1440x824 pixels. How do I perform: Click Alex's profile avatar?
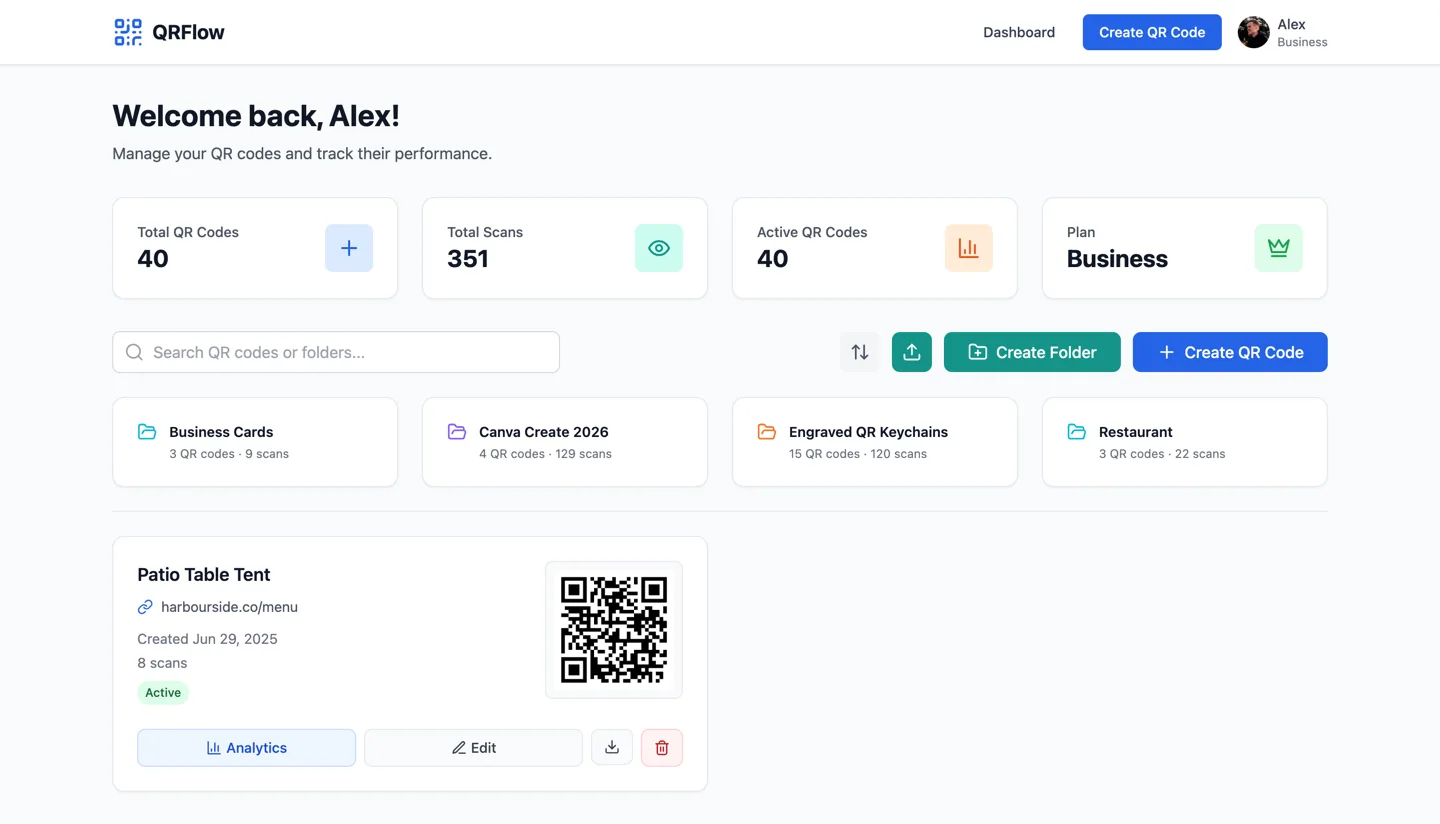coord(1254,32)
